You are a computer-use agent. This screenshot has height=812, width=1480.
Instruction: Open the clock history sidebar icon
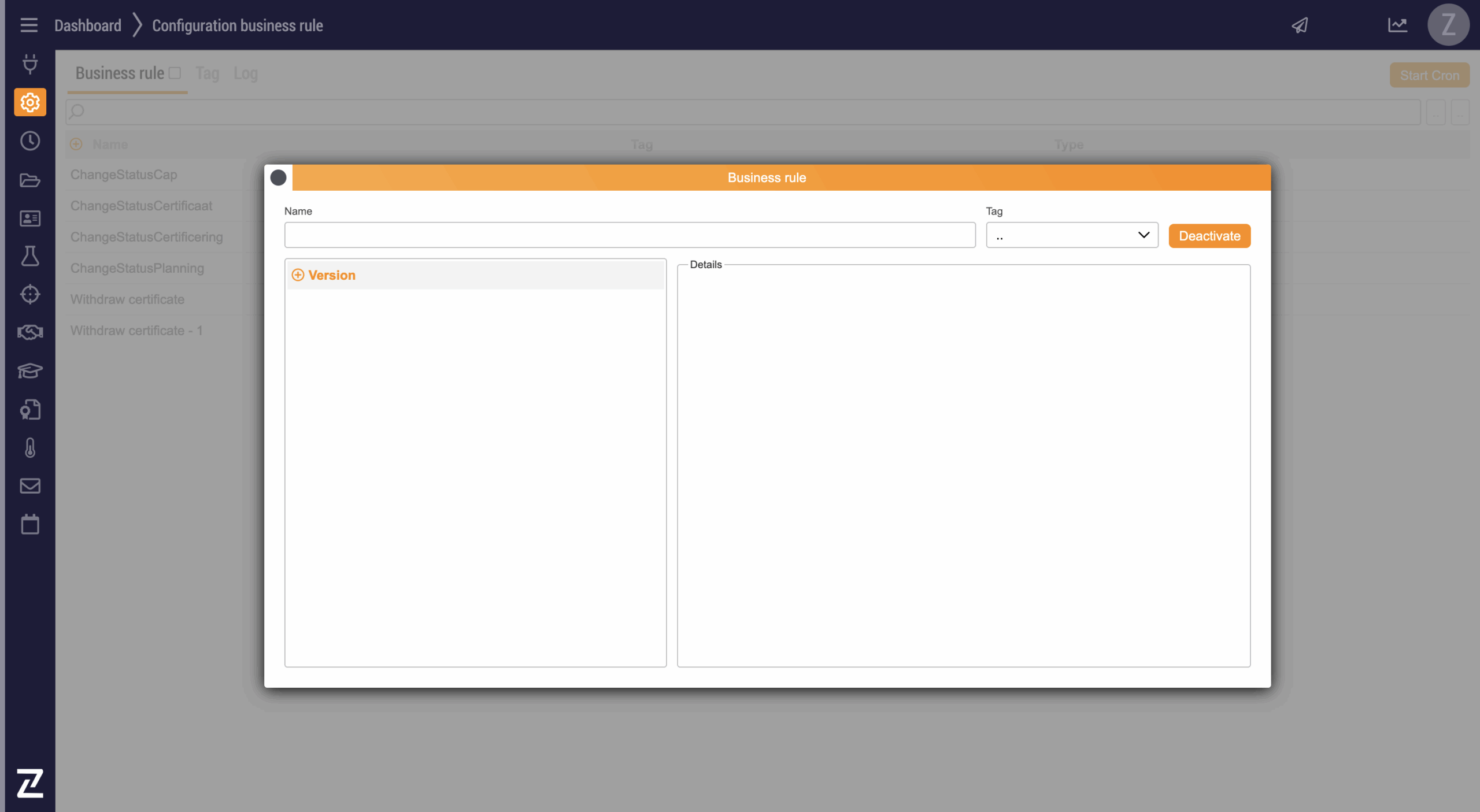point(30,141)
